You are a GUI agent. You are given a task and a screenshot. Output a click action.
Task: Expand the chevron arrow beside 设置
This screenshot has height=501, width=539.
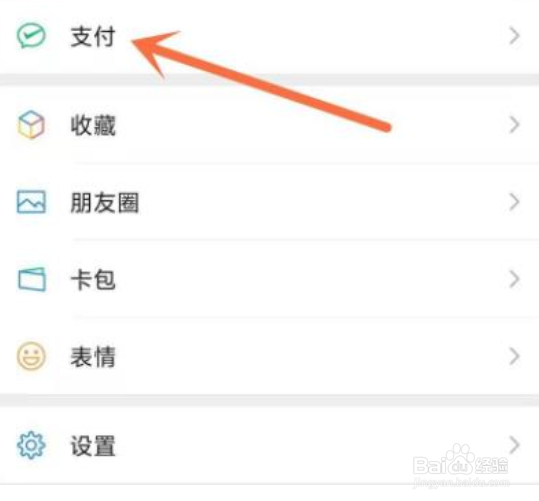pyautogui.click(x=514, y=445)
